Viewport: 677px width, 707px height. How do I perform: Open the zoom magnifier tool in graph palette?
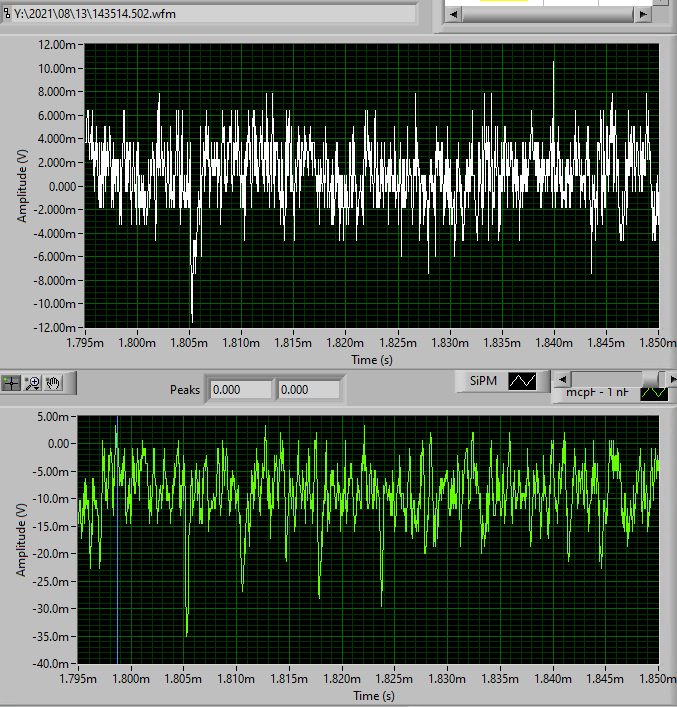33,382
